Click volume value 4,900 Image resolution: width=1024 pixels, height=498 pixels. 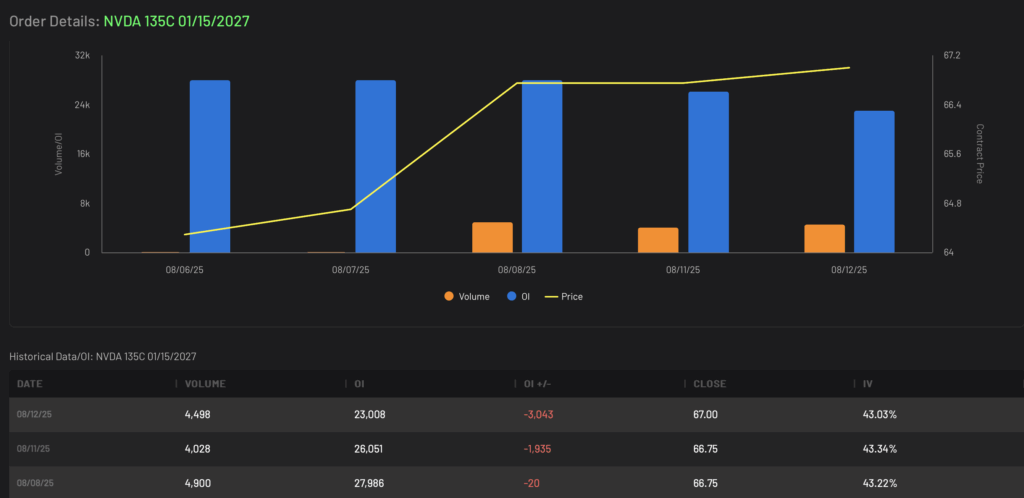197,484
